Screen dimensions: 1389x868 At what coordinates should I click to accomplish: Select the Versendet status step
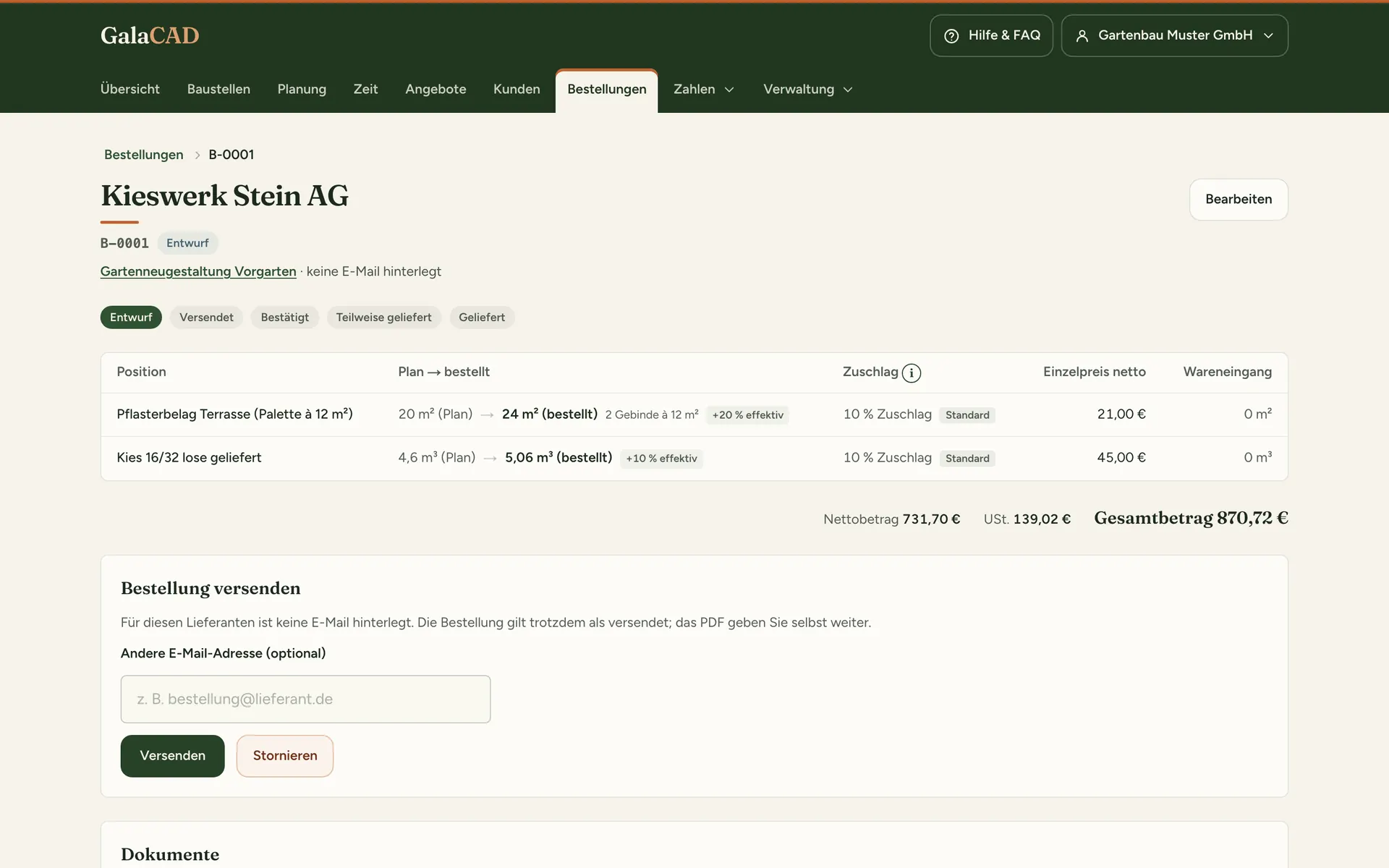206,318
